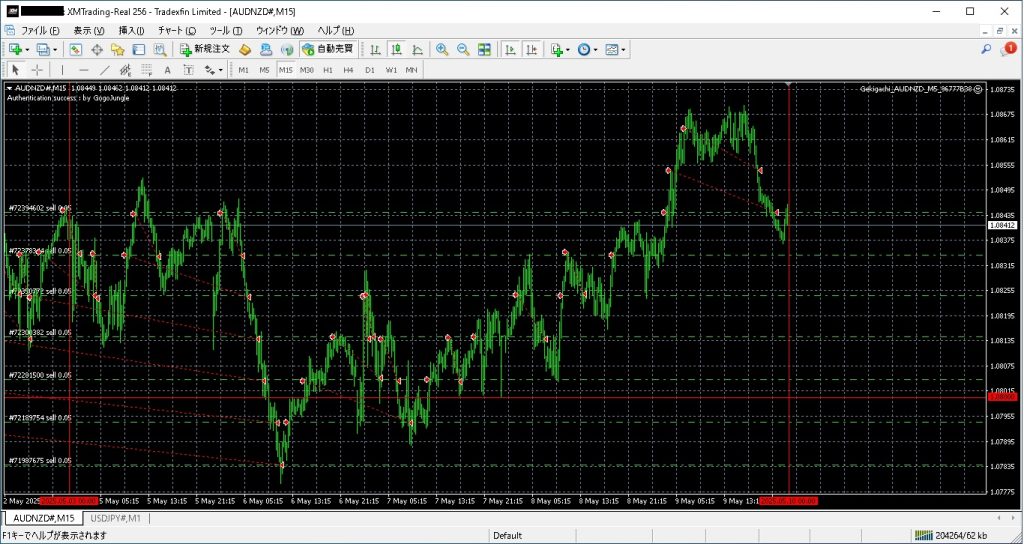
Task: Open the チャート (Chart) menu
Action: click(x=177, y=31)
